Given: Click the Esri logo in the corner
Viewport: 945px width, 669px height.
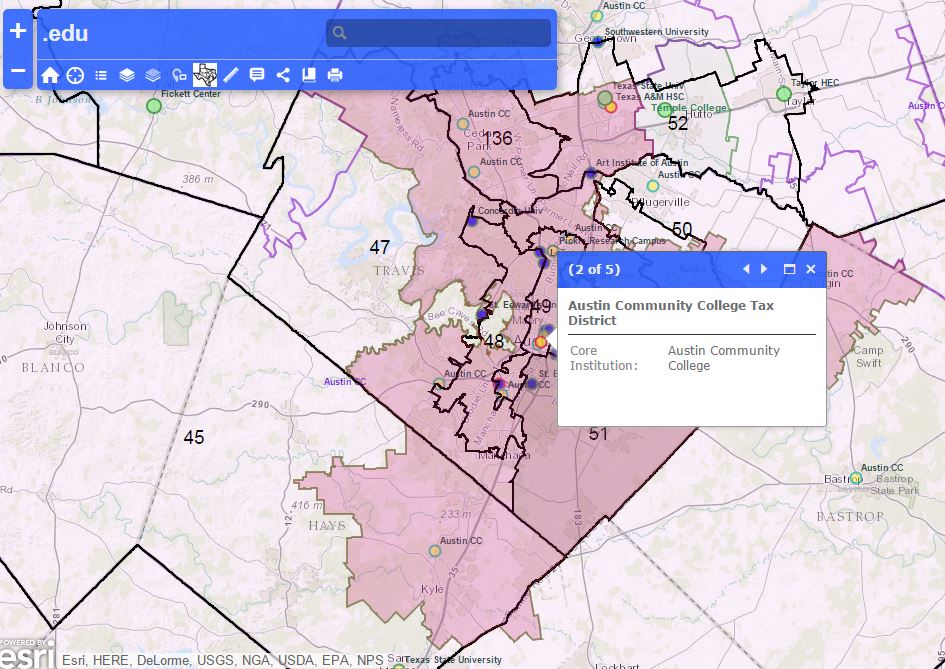Looking at the screenshot, I should click(27, 654).
